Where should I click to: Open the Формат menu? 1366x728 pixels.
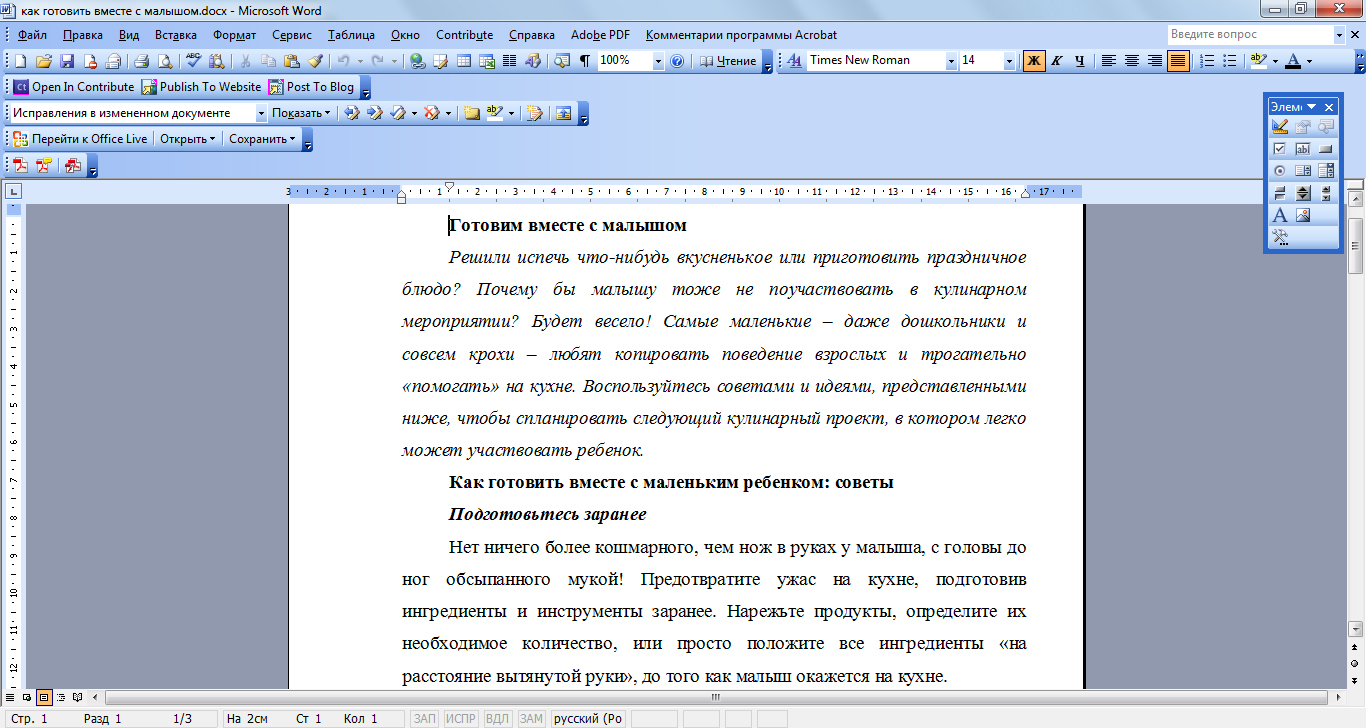coord(234,34)
